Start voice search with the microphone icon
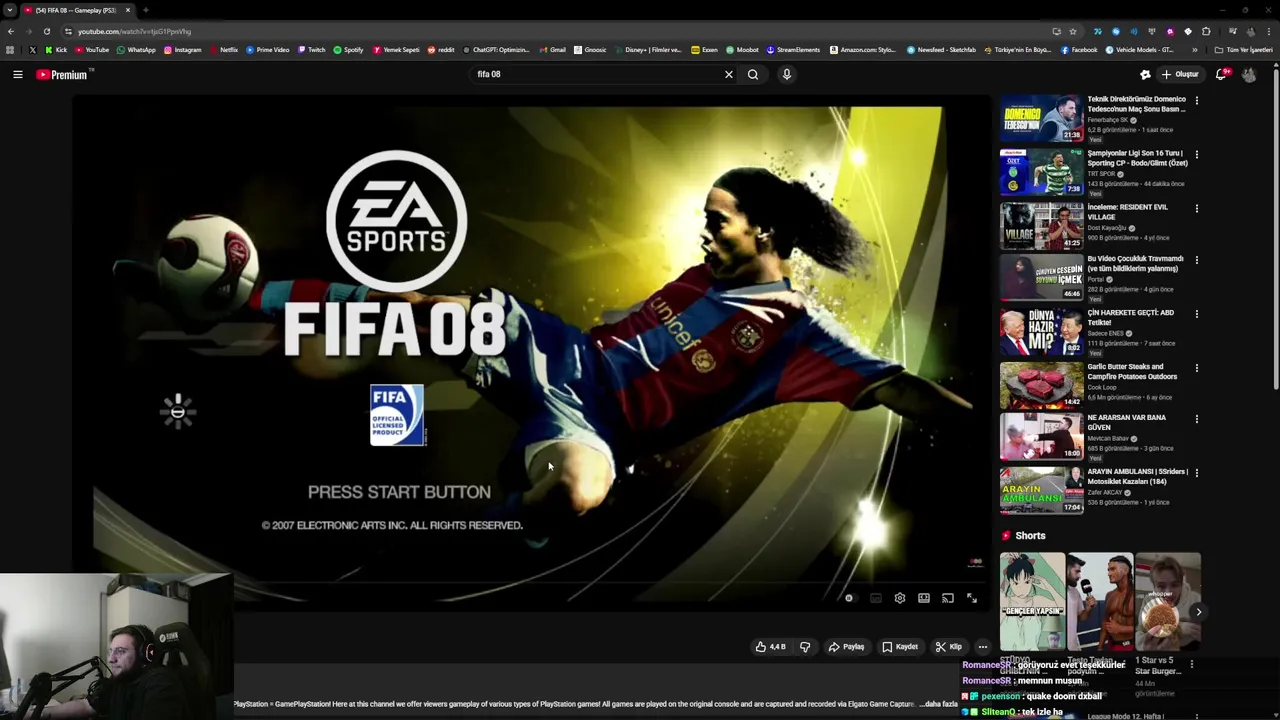1280x720 pixels. 787,74
